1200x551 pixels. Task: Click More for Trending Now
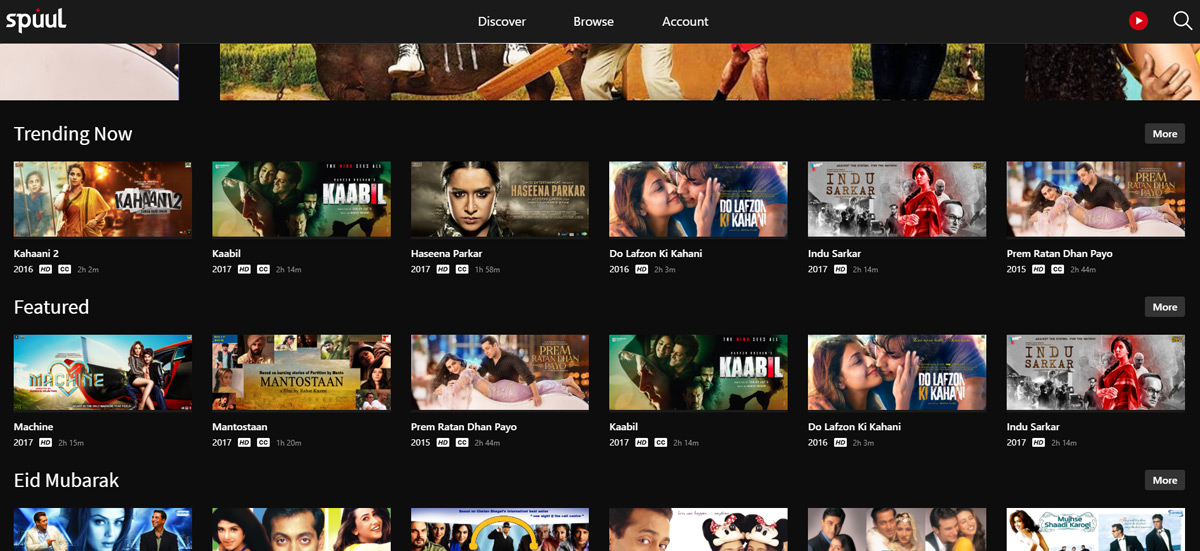pos(1165,134)
